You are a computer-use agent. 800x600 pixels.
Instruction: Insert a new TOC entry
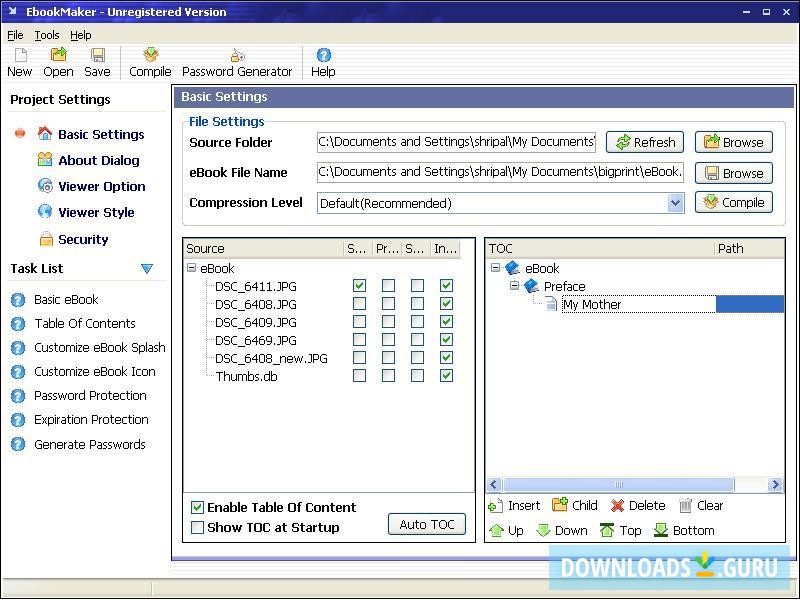point(514,506)
